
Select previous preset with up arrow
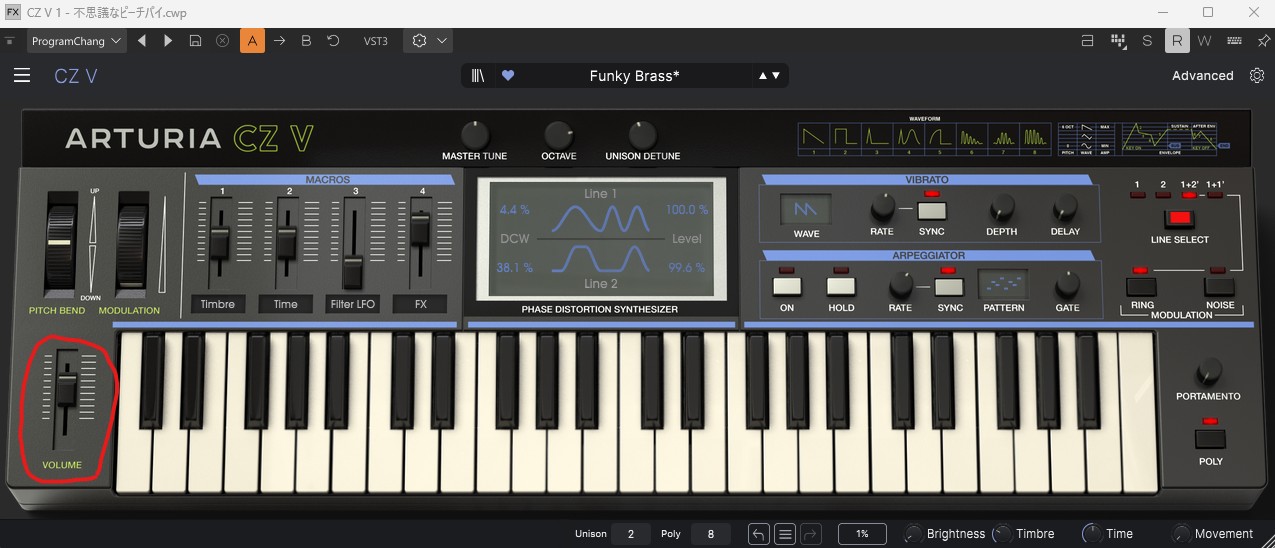point(763,76)
